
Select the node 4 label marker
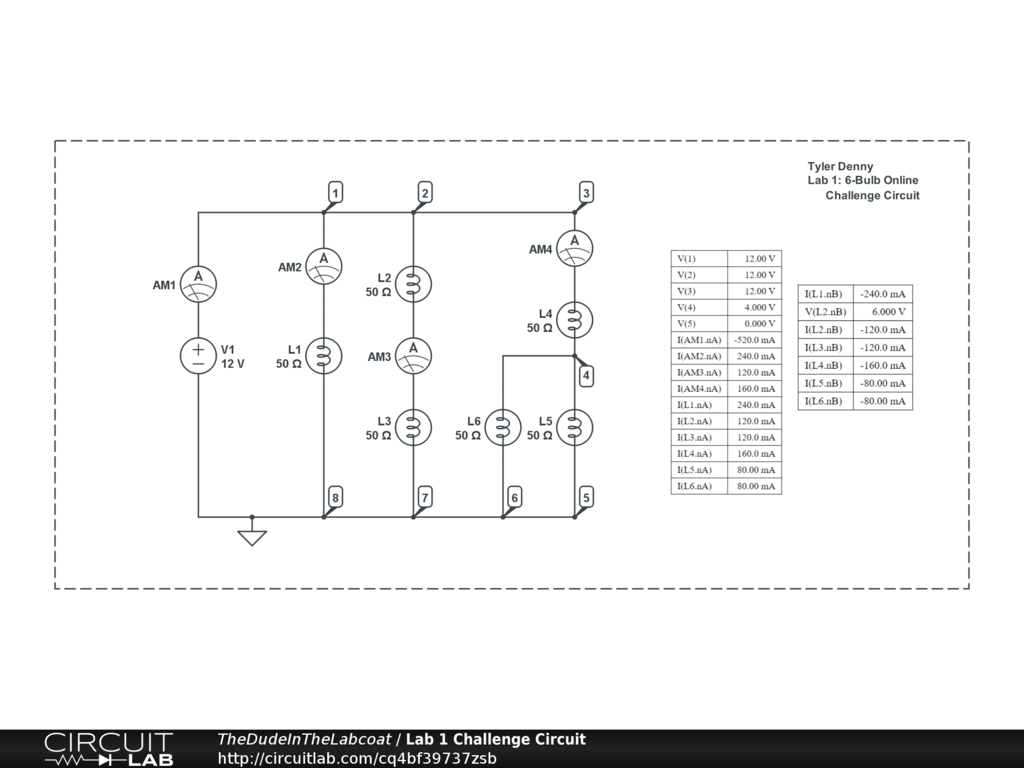[x=587, y=376]
